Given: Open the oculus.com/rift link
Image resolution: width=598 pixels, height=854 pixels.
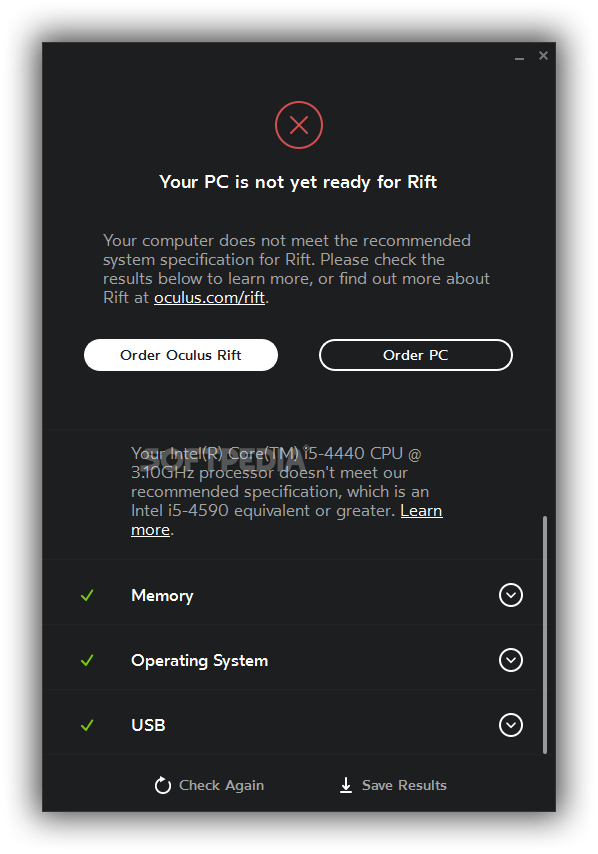Looking at the screenshot, I should pyautogui.click(x=209, y=297).
